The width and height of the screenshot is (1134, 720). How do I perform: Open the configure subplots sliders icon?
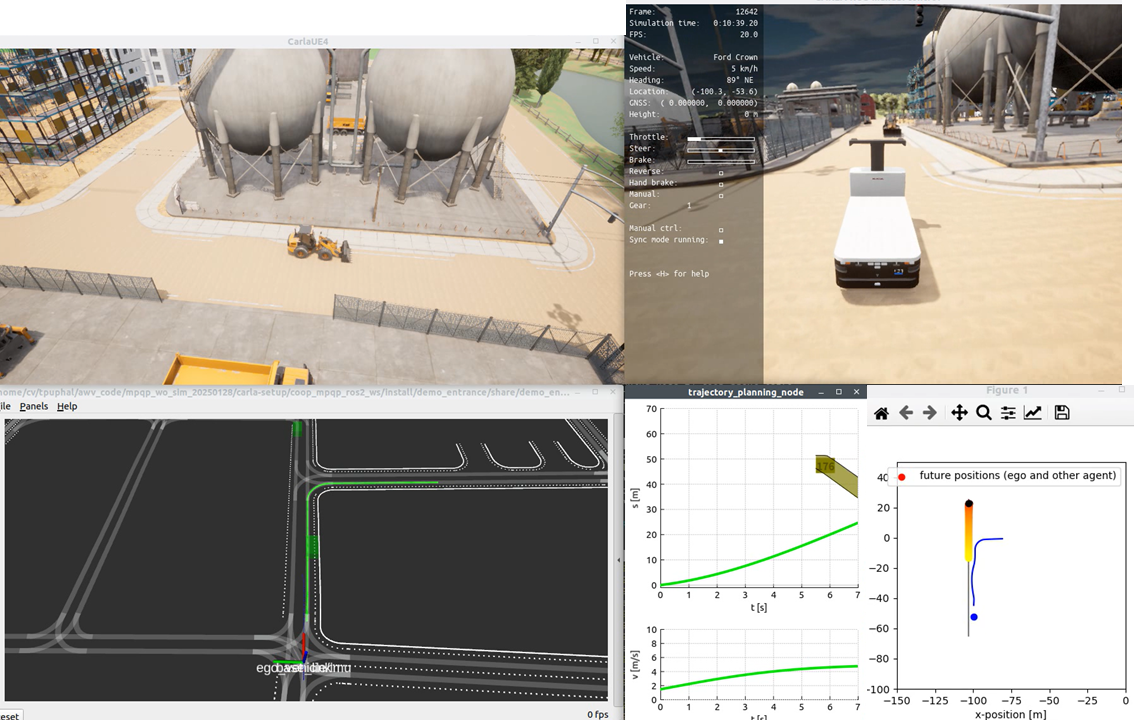click(x=1008, y=412)
